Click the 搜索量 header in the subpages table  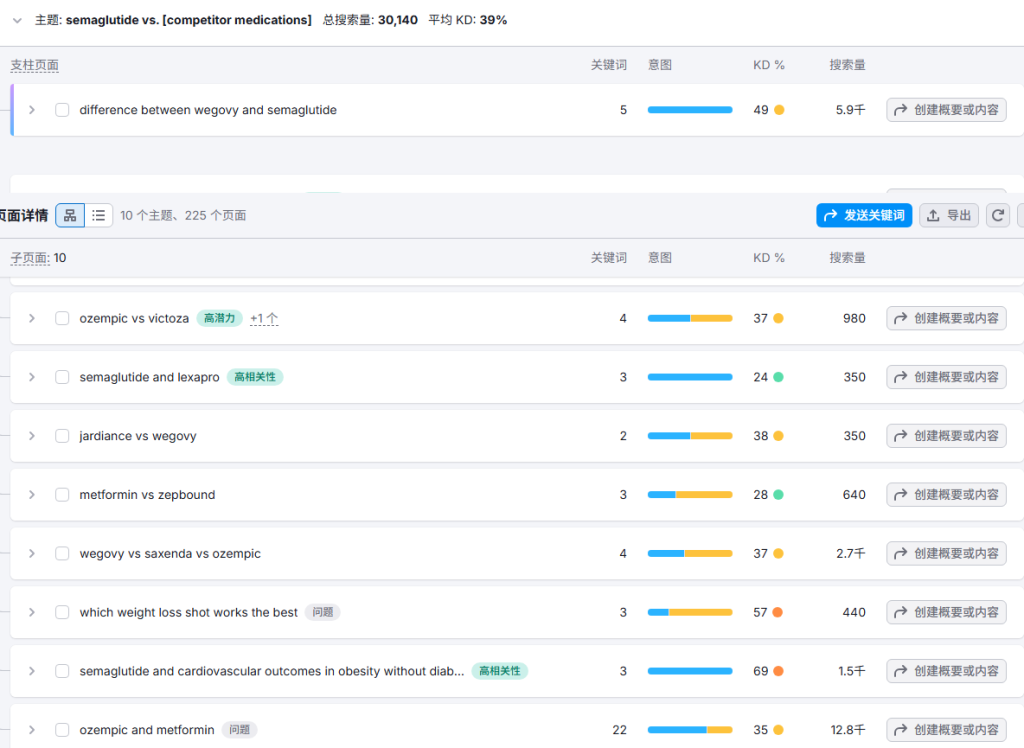click(847, 258)
